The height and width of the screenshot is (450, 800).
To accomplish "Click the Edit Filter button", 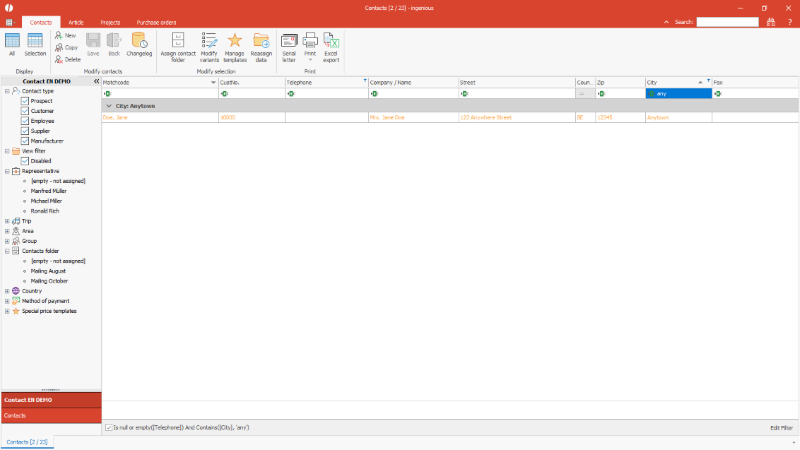I will tap(781, 427).
